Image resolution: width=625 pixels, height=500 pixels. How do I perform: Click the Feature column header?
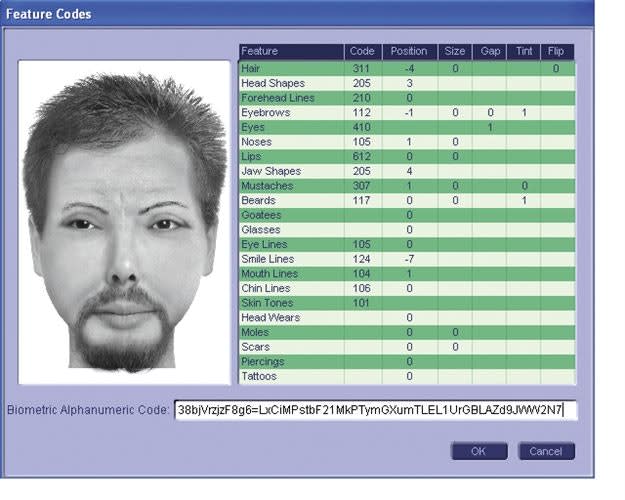point(290,51)
